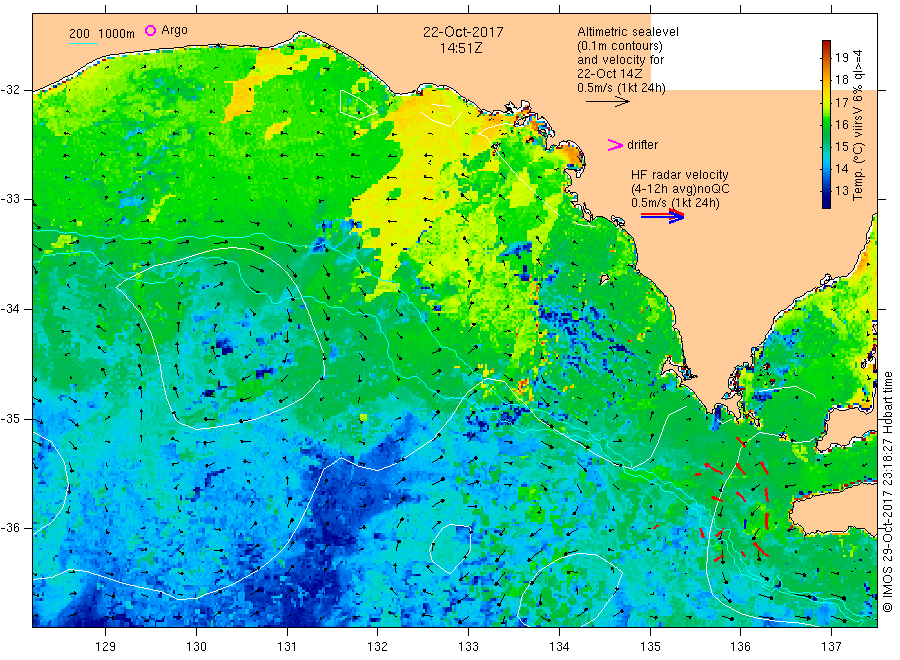900x660 pixels.
Task: Click the 'HF radar velocity' legend heading
Action: [x=680, y=174]
